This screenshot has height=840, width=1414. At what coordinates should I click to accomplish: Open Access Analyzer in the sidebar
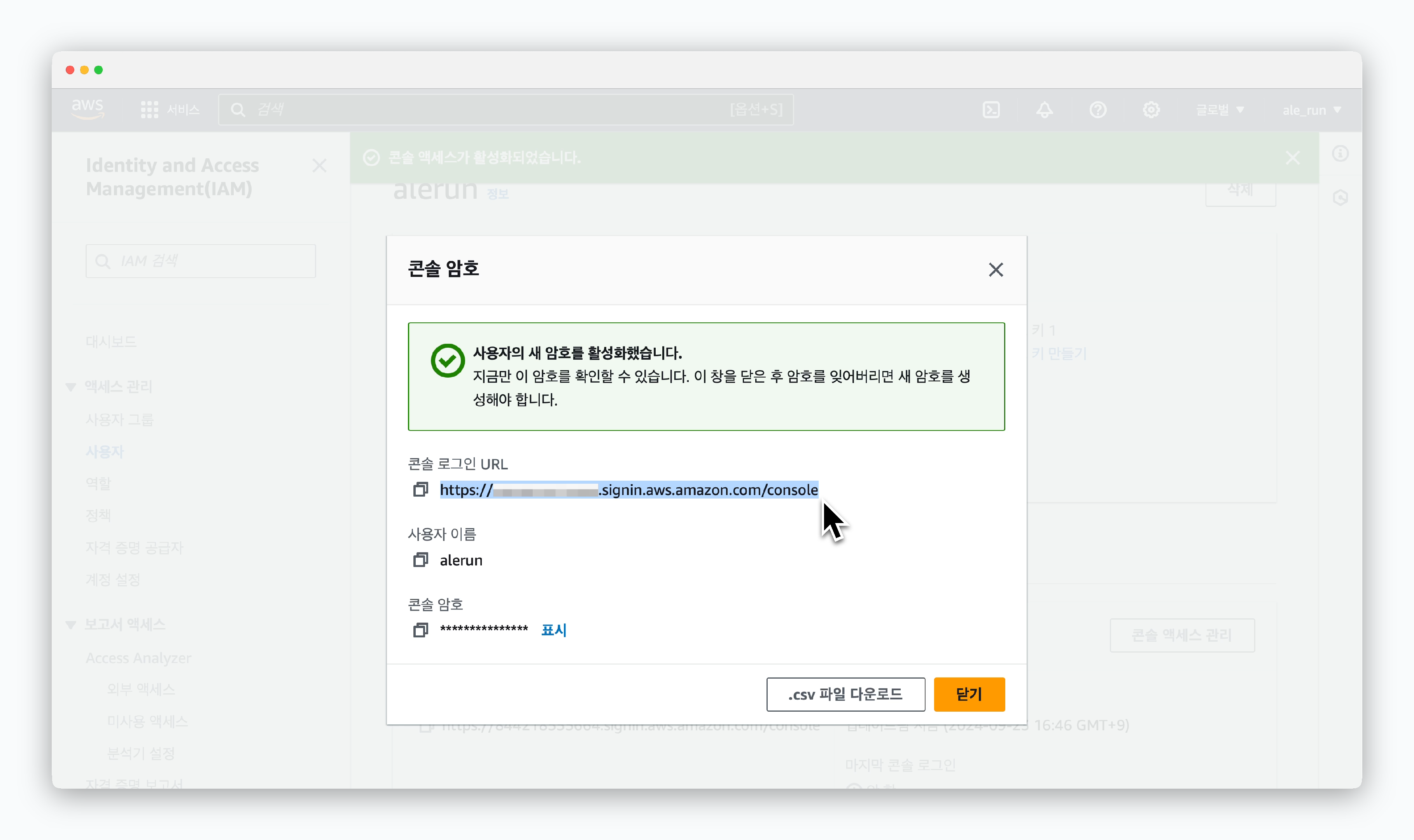139,658
